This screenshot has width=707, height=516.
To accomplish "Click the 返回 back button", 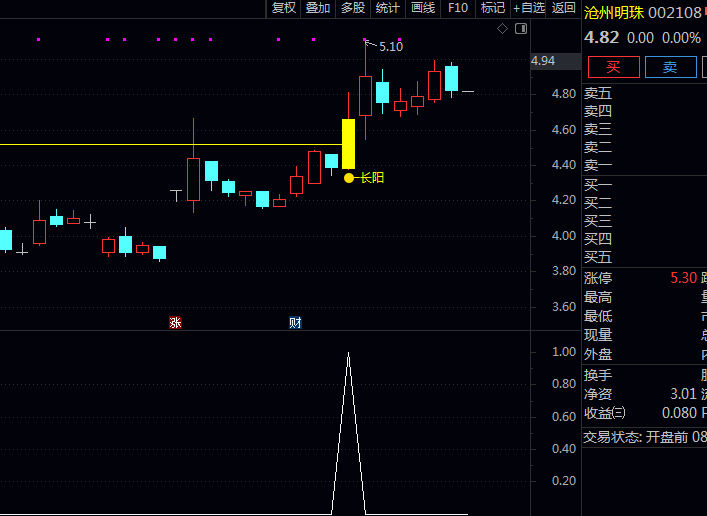I will 564,8.
